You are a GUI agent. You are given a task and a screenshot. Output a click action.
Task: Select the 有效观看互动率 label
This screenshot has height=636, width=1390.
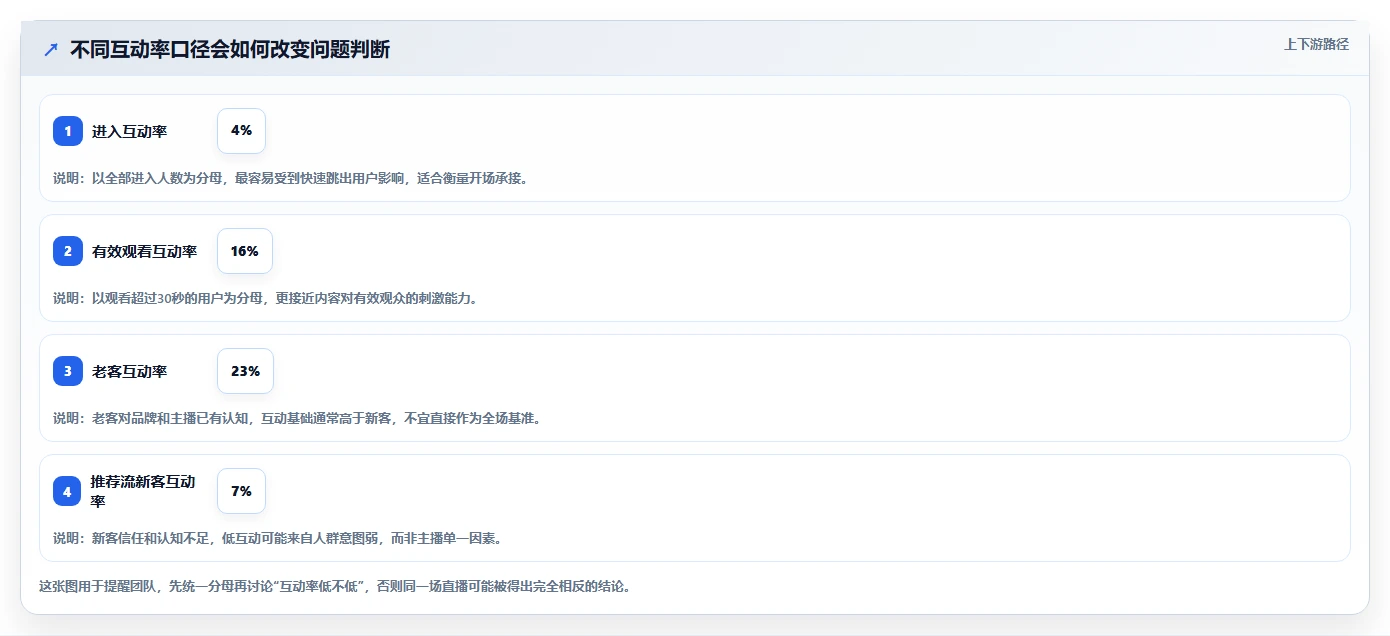144,251
